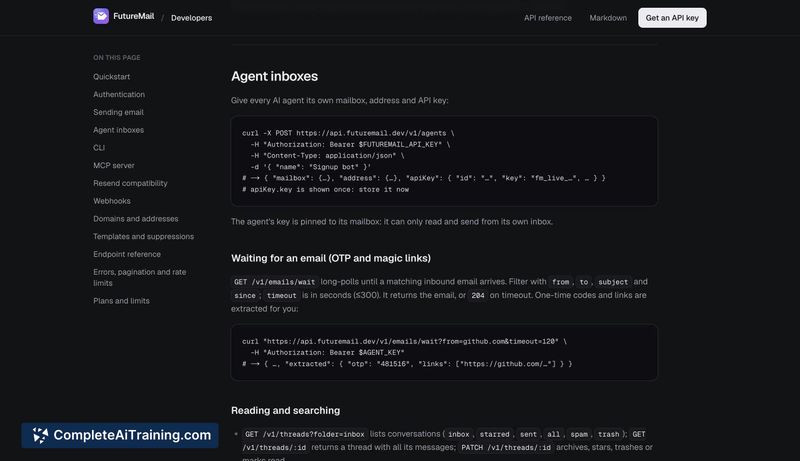Select Agent inboxes in the sidebar
Viewport: 800px width, 461px height.
click(118, 130)
